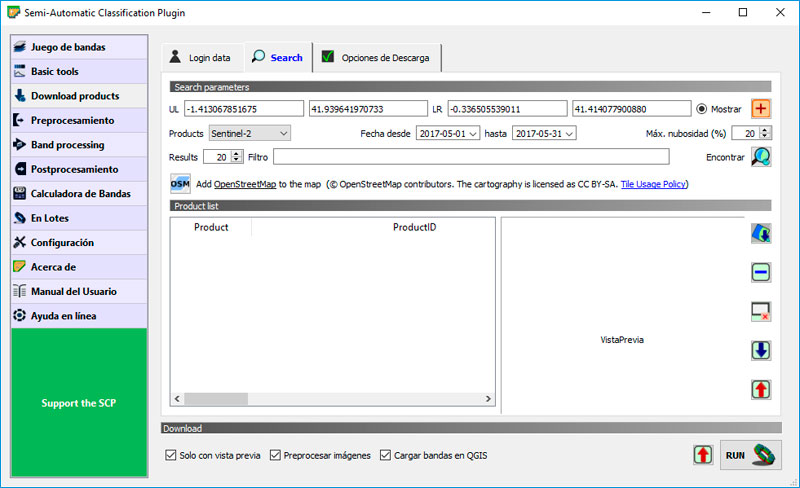The image size is (800, 488).
Task: Increase the Results spinner value
Action: [236, 154]
